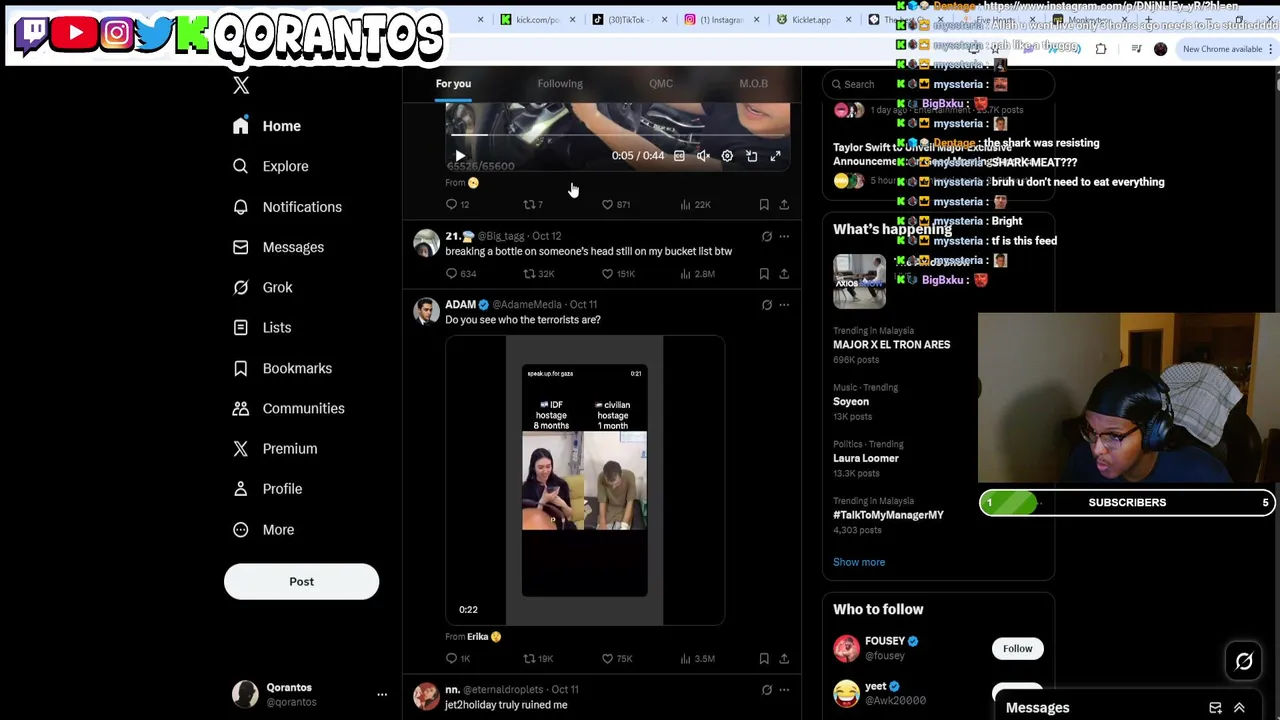Enter fullscreen on the top video

tap(775, 156)
